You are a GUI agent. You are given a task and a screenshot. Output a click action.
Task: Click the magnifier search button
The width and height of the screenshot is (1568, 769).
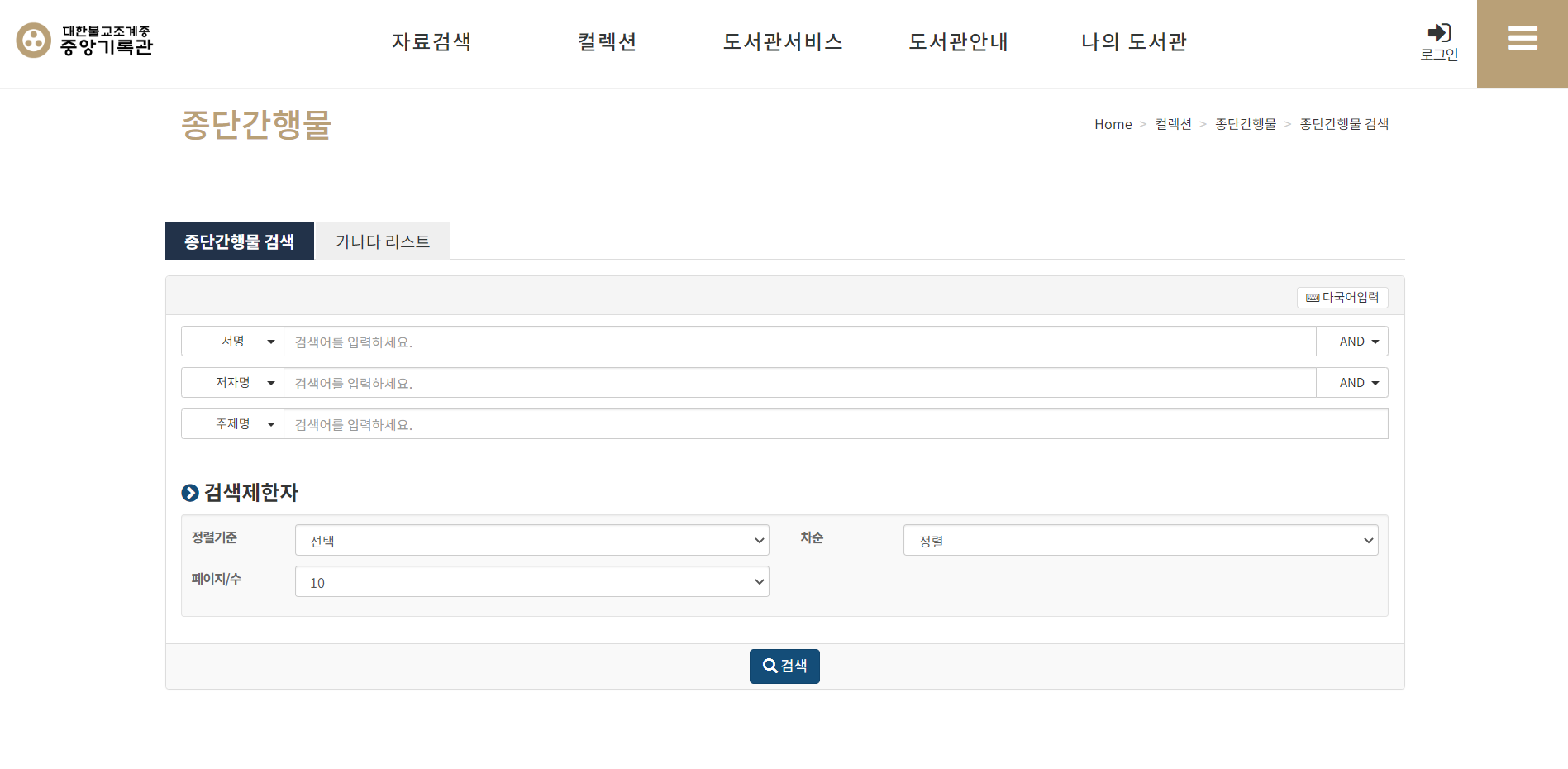point(784,666)
